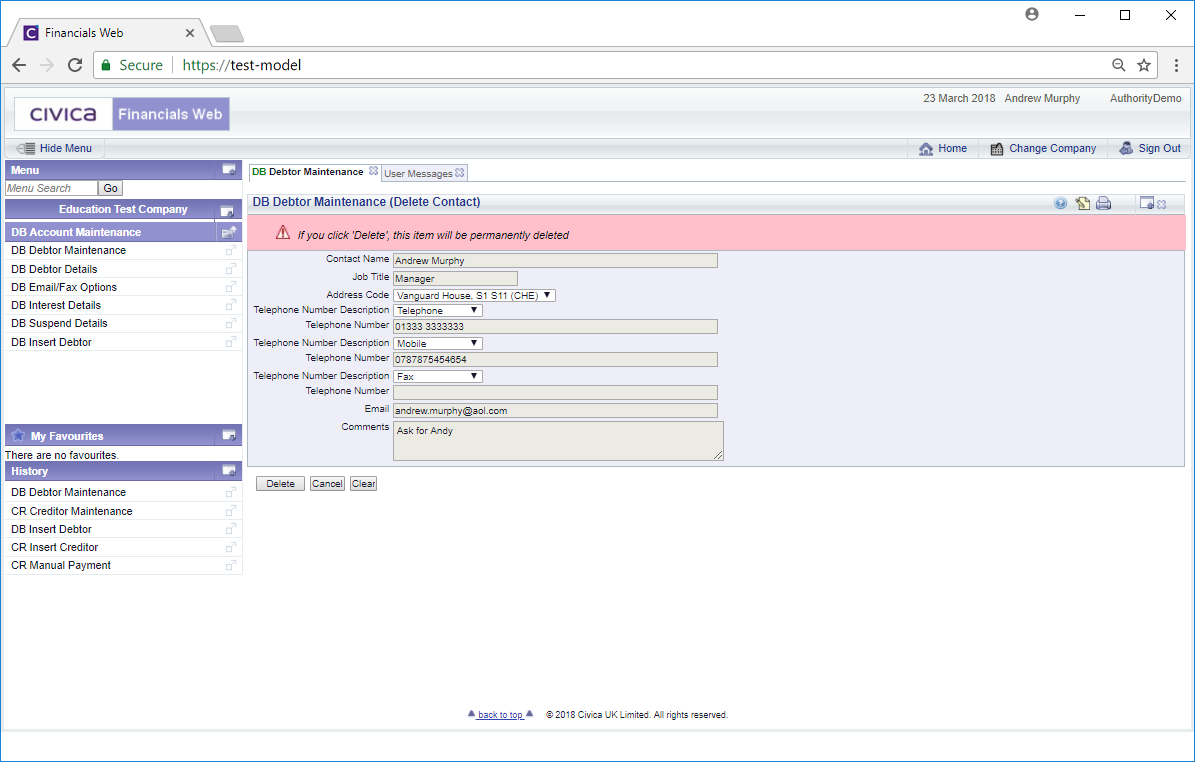Select the DB Debtor Maintenance tab
1195x762 pixels.
pyautogui.click(x=308, y=172)
